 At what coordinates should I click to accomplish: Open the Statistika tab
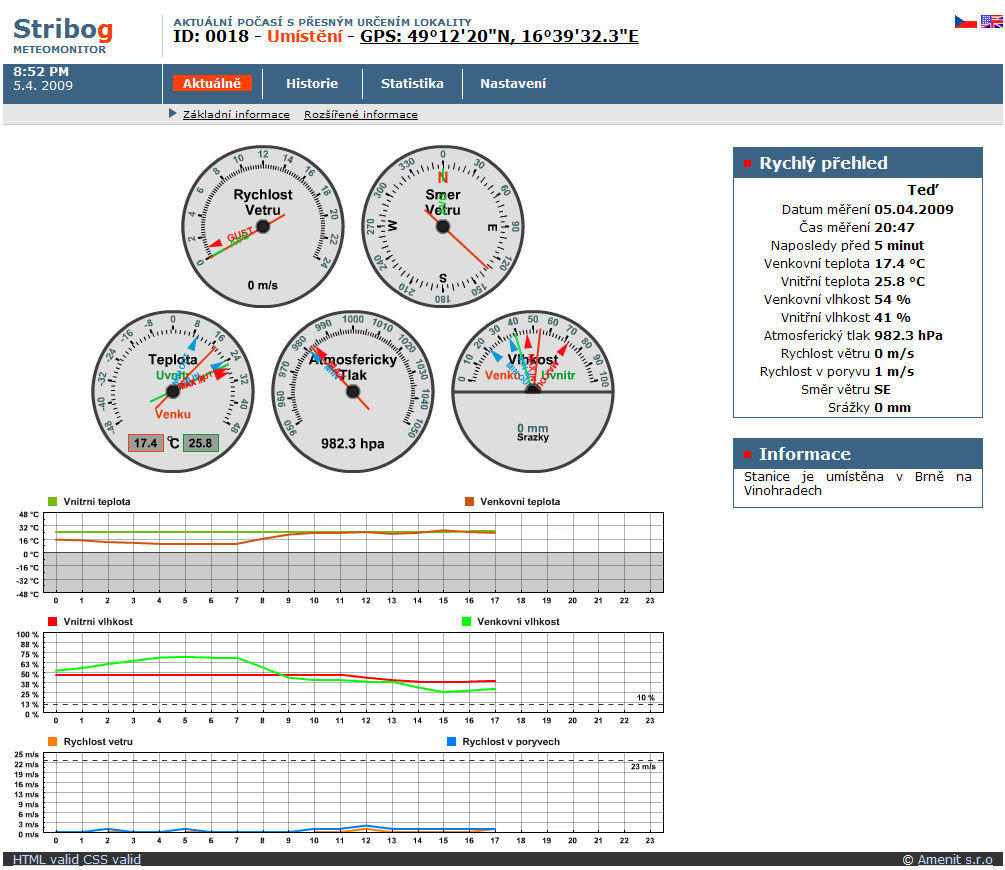412,84
